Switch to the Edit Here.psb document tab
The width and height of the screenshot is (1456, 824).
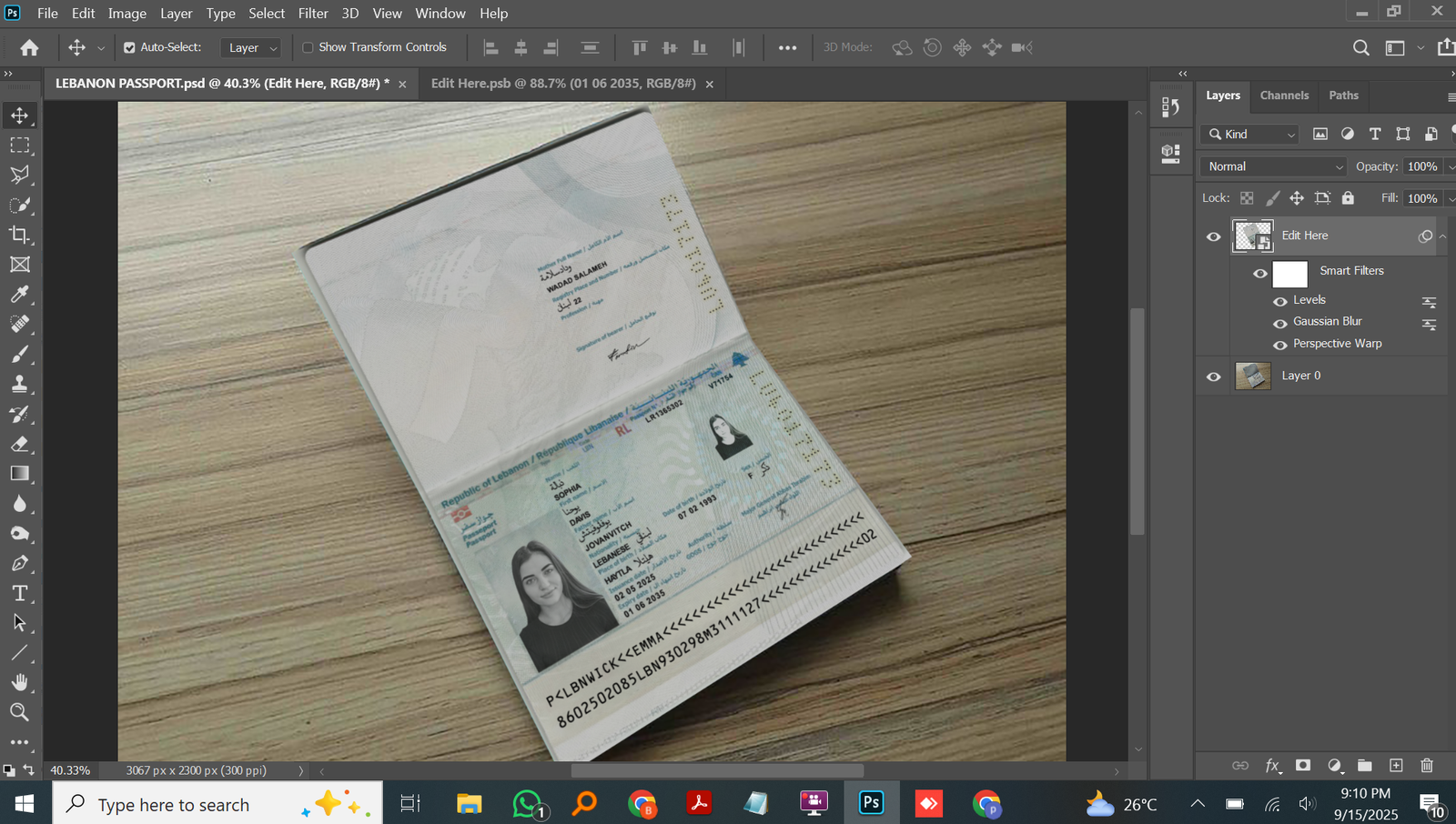click(562, 84)
